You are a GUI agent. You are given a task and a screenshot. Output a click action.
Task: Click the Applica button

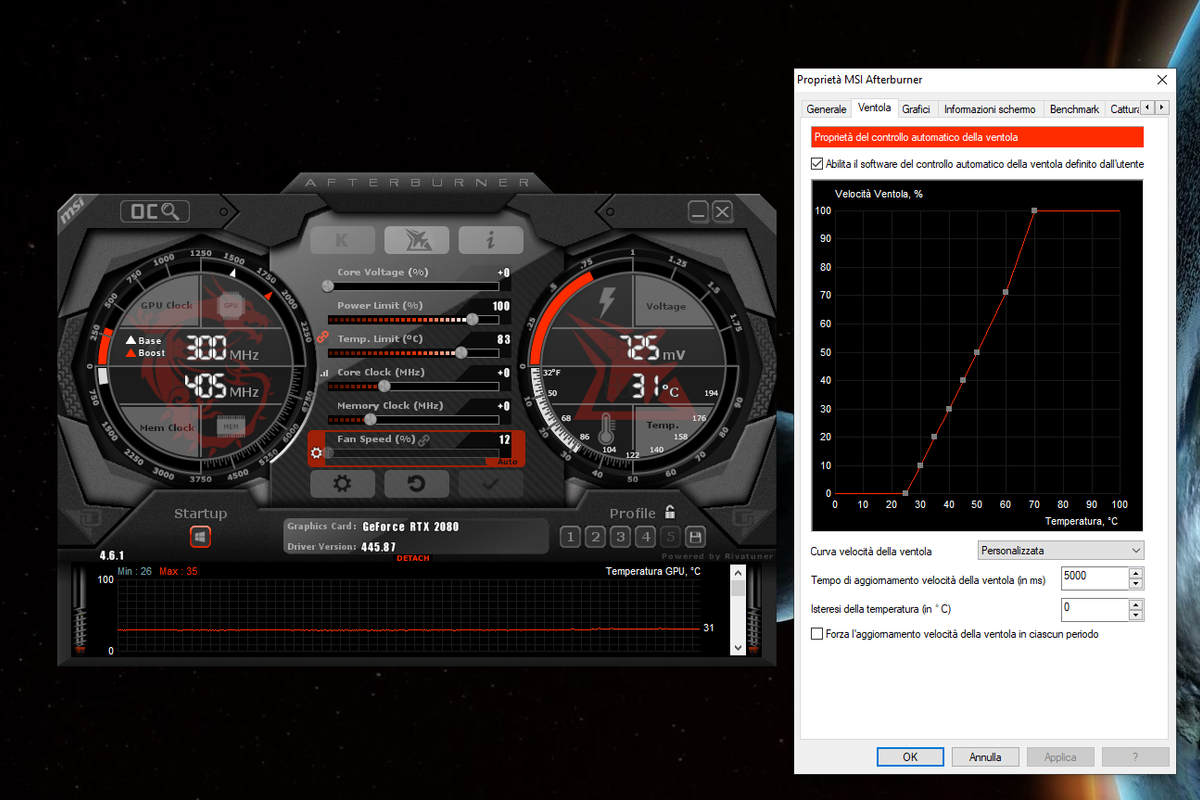(x=1060, y=757)
